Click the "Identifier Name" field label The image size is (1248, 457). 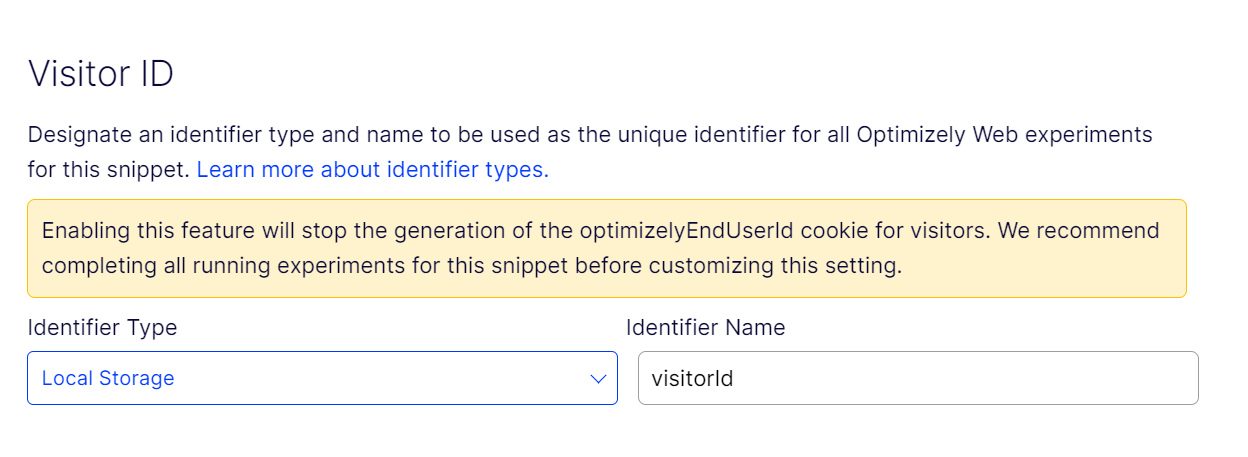705,327
